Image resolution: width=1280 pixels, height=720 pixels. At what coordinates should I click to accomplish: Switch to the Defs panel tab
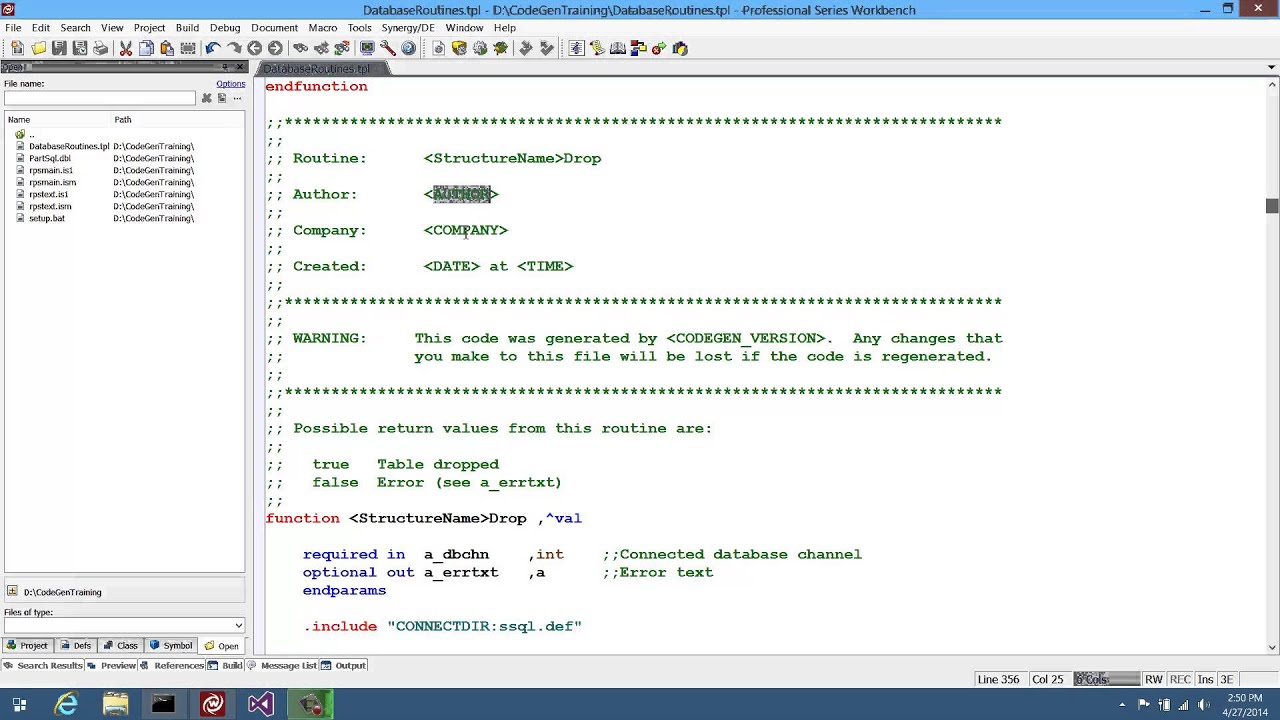click(x=75, y=646)
